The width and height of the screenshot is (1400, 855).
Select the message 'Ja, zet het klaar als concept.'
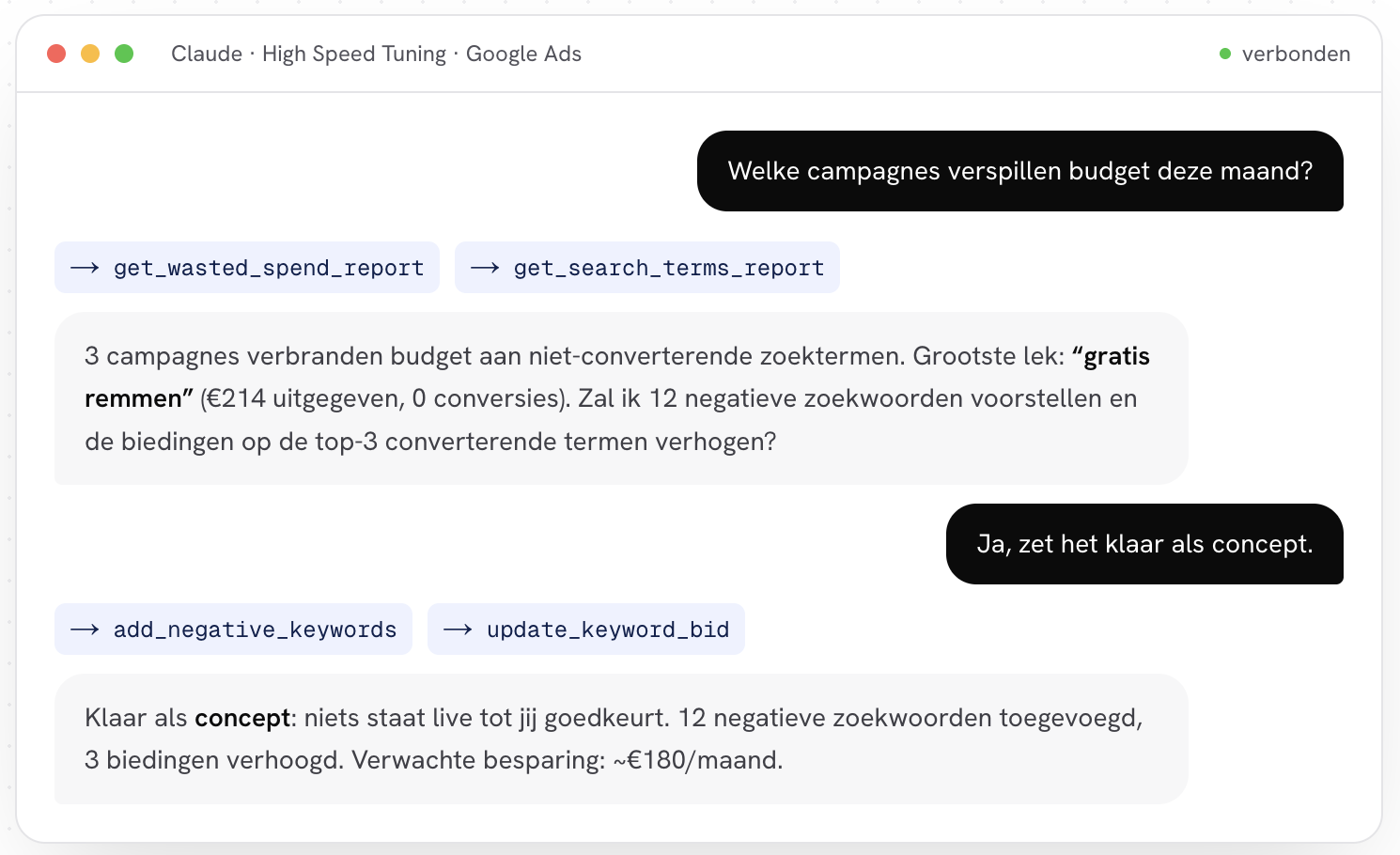1144,544
